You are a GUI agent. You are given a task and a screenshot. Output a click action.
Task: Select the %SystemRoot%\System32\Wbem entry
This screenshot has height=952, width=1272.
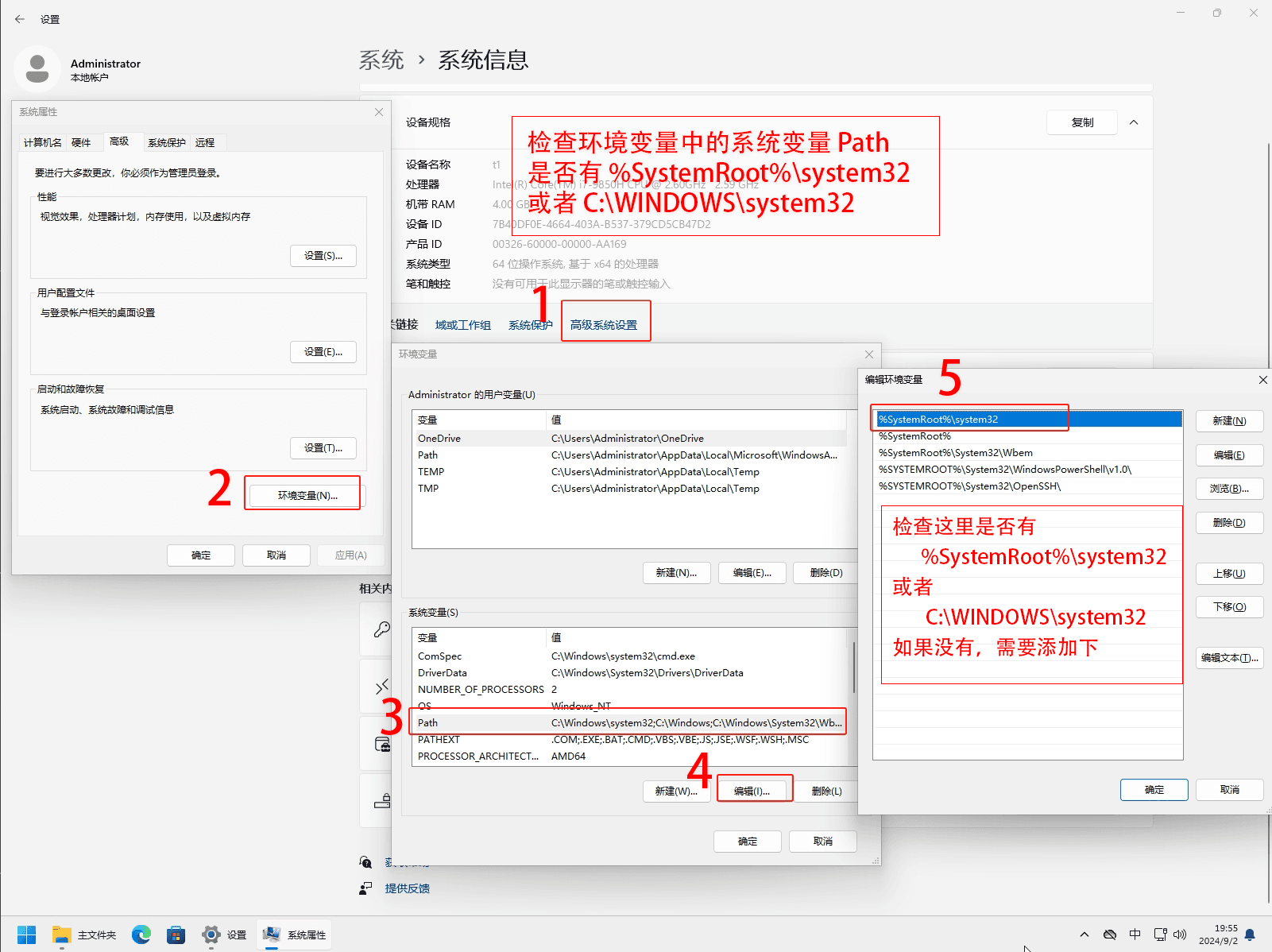[x=1028, y=453]
